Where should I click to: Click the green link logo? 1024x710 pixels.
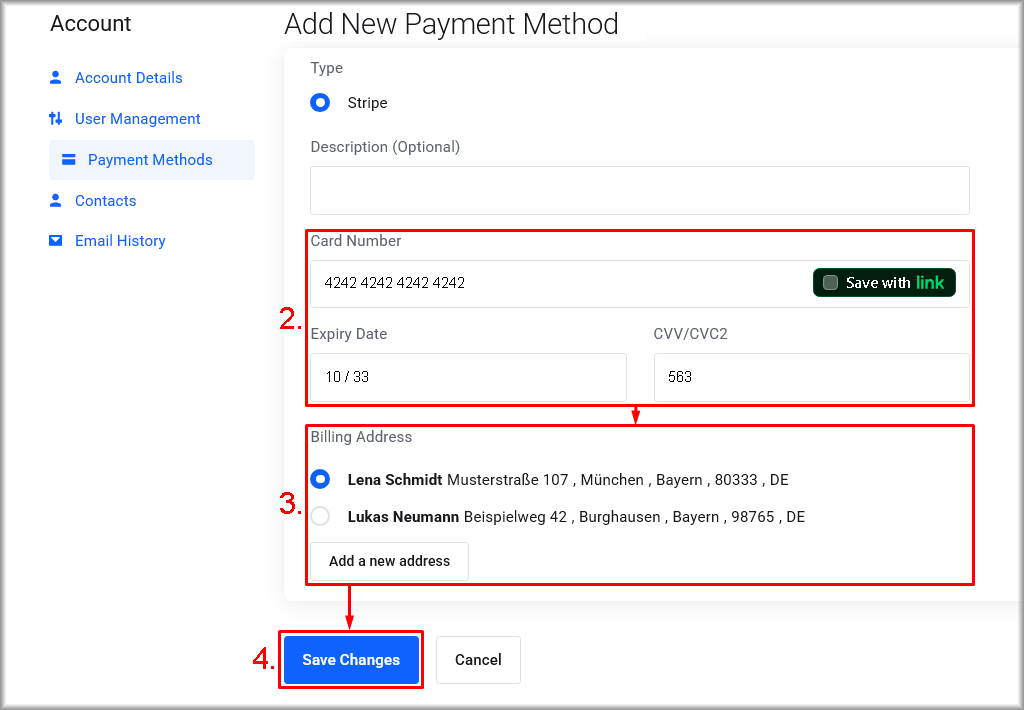[x=930, y=283]
